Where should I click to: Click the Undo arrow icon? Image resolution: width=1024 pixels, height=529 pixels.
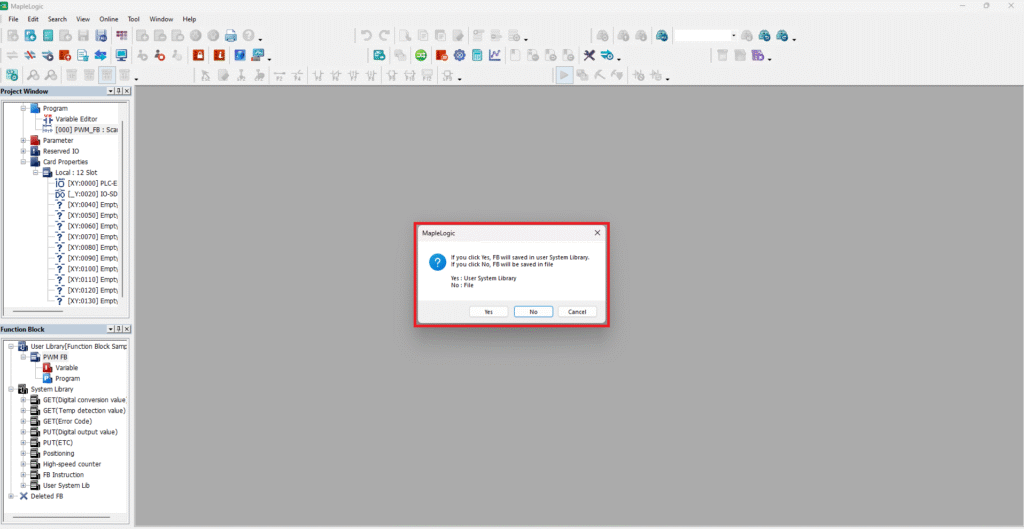click(x=366, y=36)
